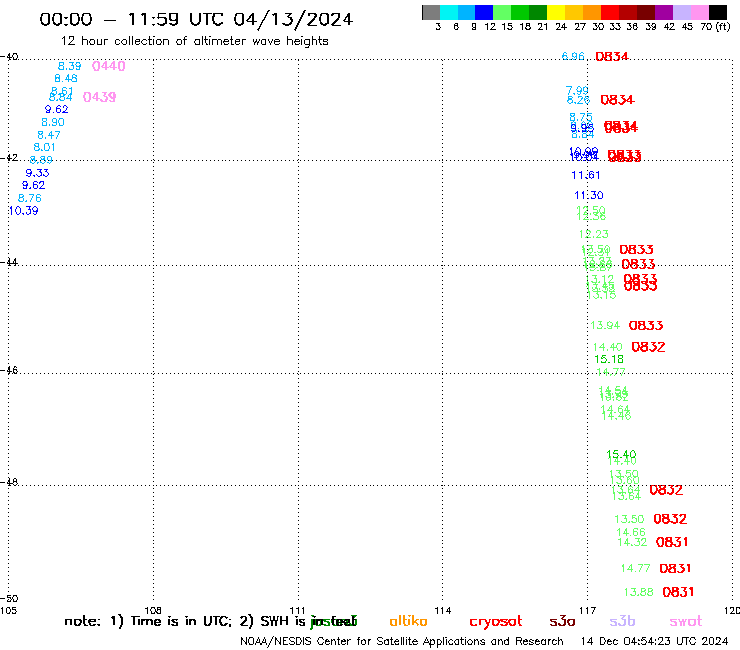Screen dimensions: 740x650
Task: Click the NOAA/NESDIS Center attribution footer
Action: point(402,642)
